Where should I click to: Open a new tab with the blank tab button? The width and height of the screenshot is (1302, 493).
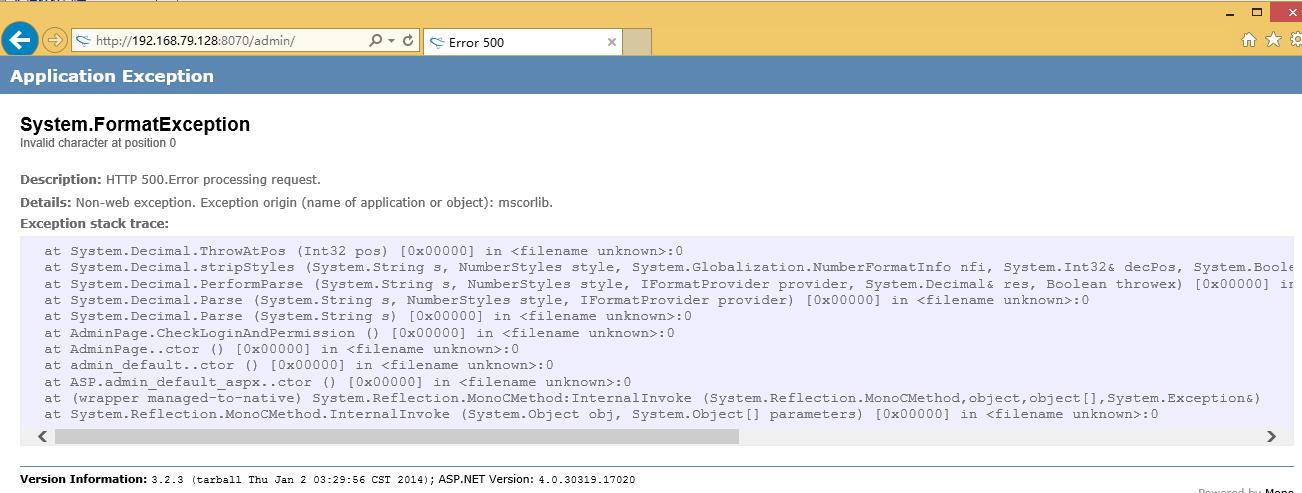(637, 42)
